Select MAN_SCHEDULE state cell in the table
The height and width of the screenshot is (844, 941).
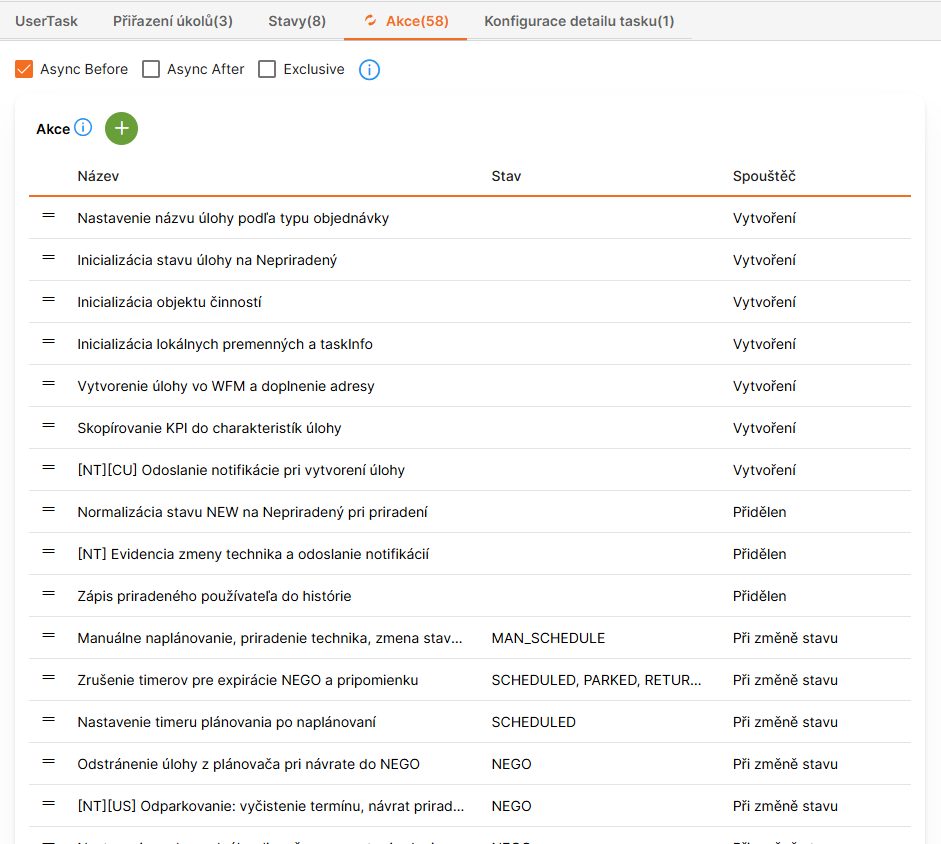point(548,638)
